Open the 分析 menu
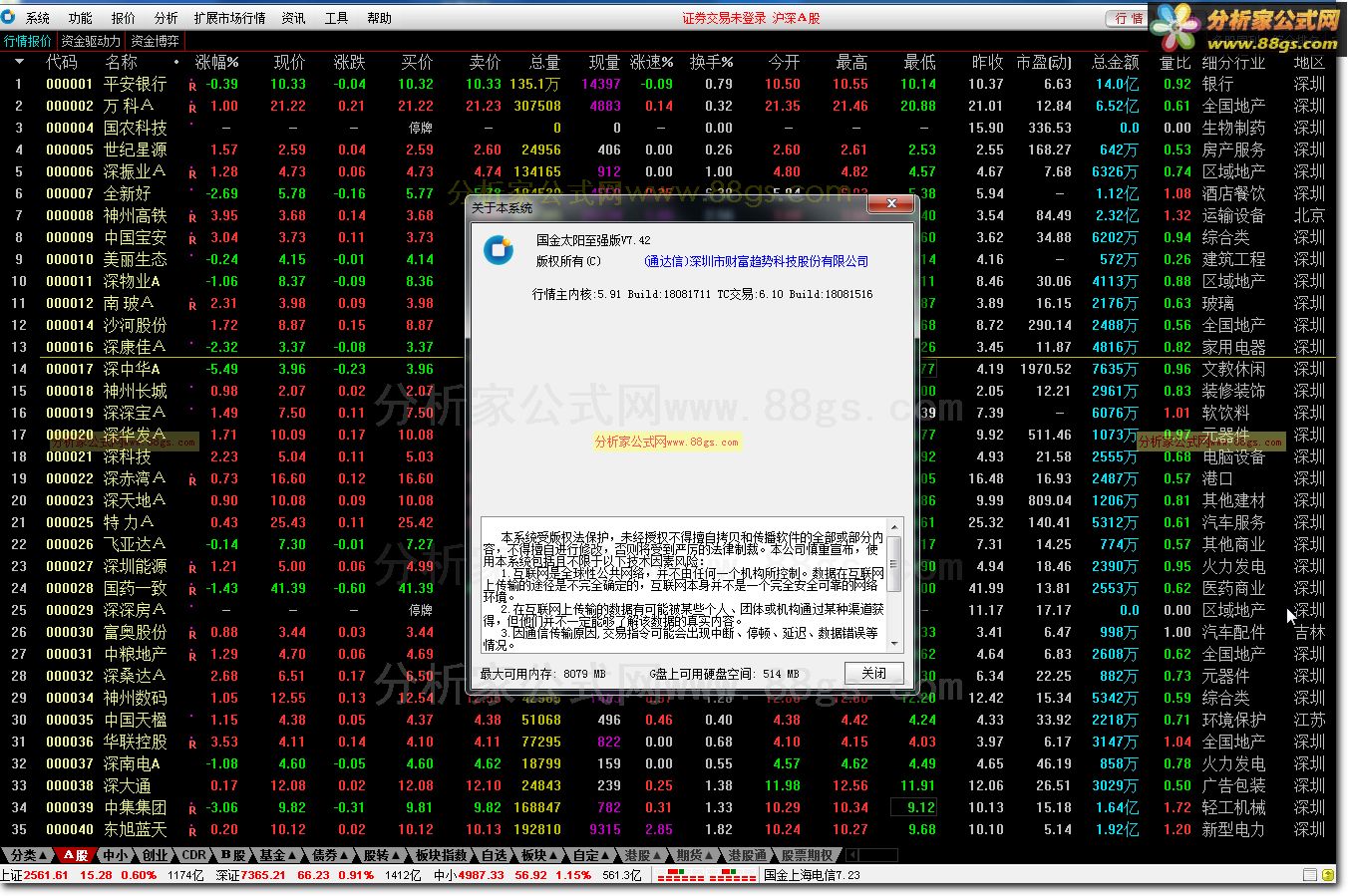The height and width of the screenshot is (896, 1349). click(x=167, y=18)
